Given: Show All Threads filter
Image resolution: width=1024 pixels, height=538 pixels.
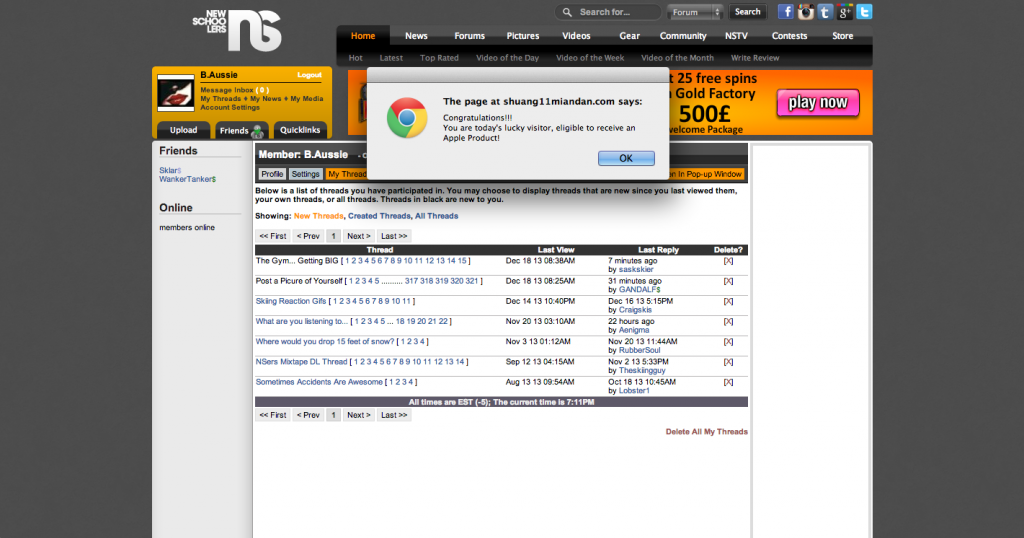Looking at the screenshot, I should (x=436, y=216).
